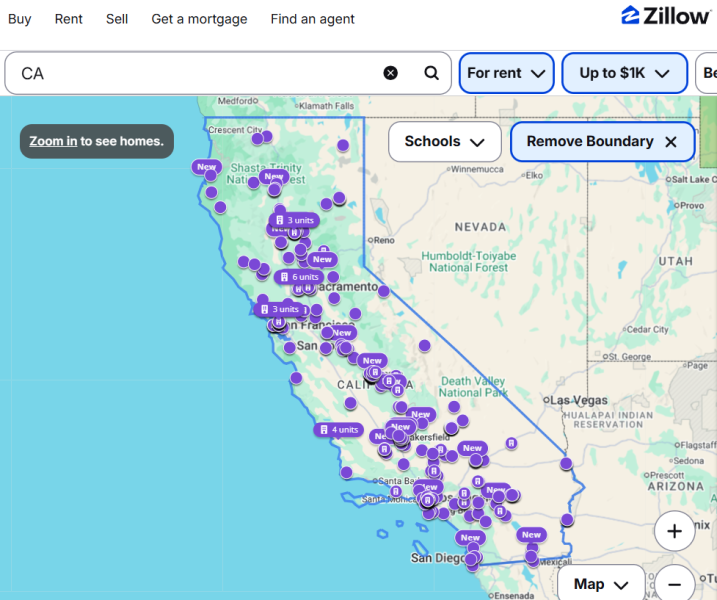
Task: Click Remove Boundary button
Action: [602, 142]
